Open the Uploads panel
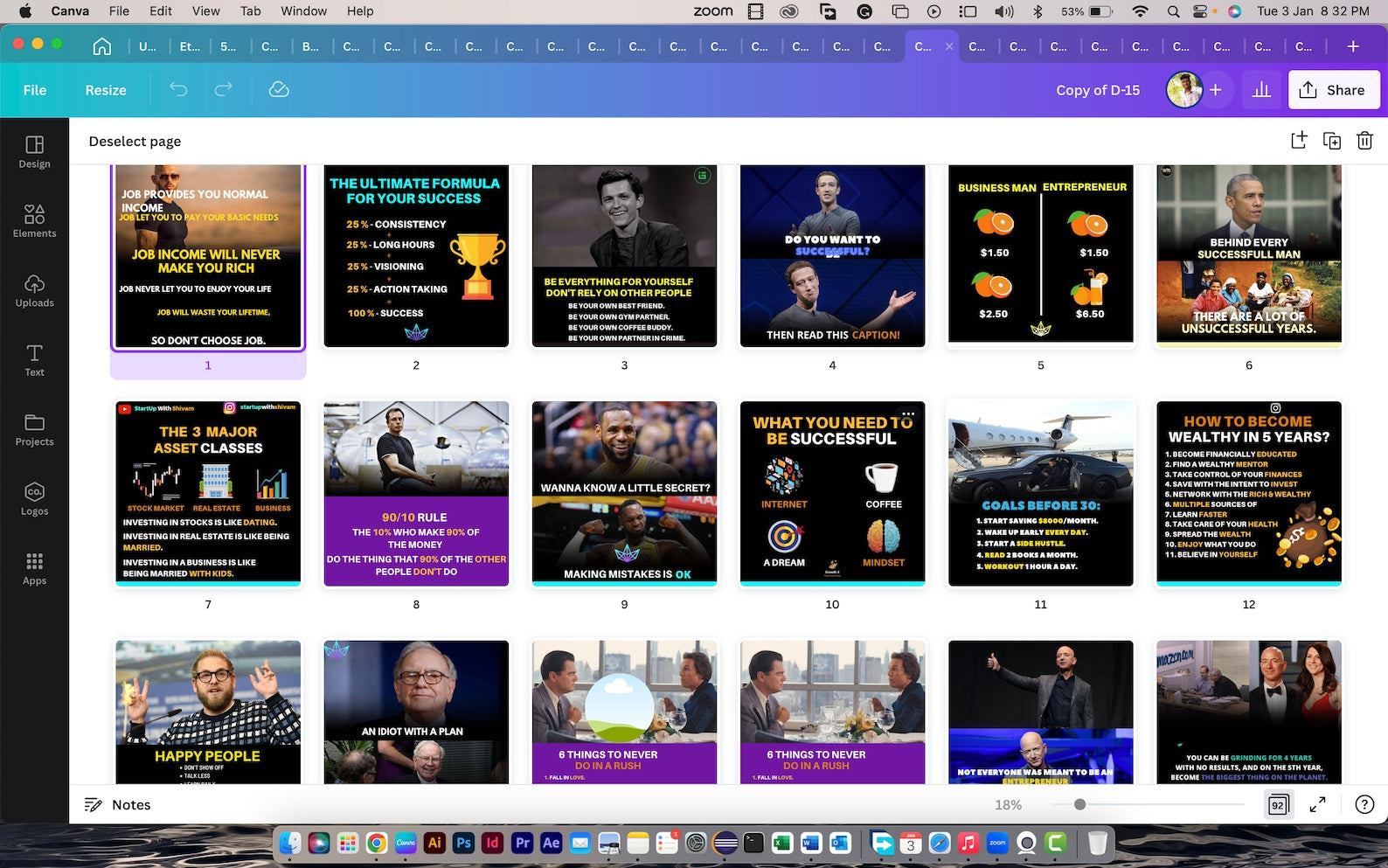 click(x=34, y=291)
